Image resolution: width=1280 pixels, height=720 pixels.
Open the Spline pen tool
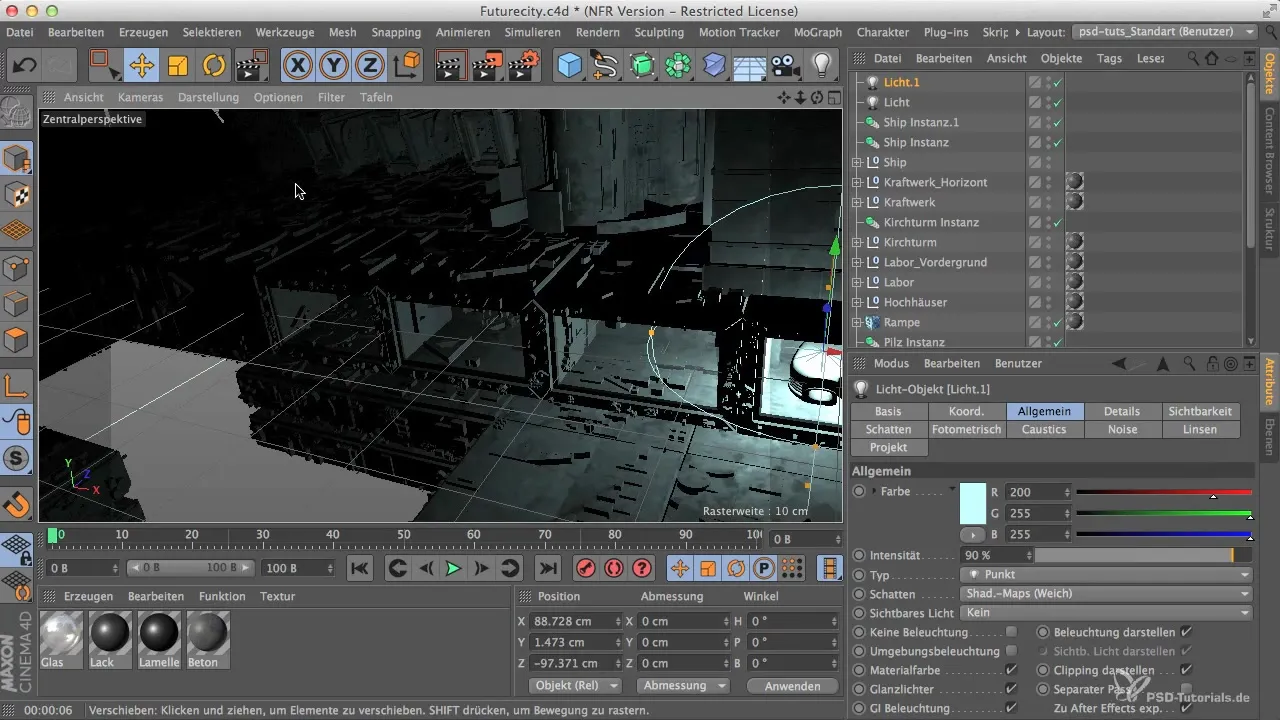pos(606,66)
